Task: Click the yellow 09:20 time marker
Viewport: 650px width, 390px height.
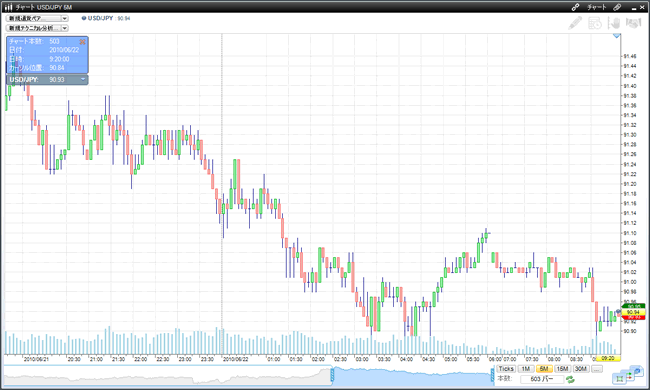Action: (608, 359)
